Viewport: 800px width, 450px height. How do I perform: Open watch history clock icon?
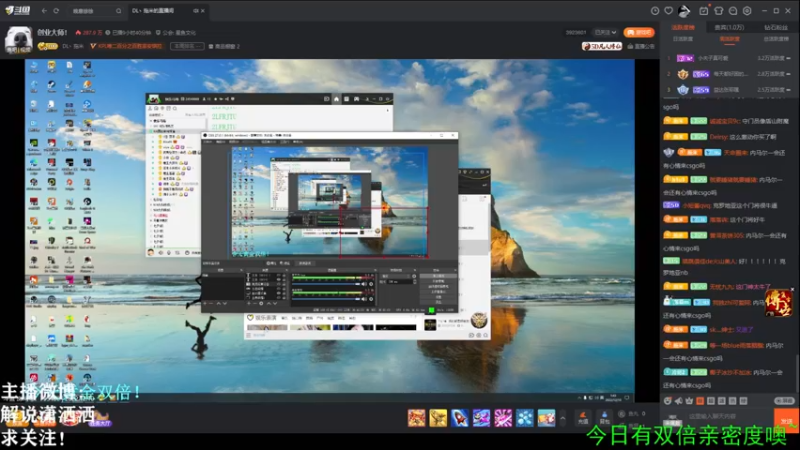(x=655, y=11)
